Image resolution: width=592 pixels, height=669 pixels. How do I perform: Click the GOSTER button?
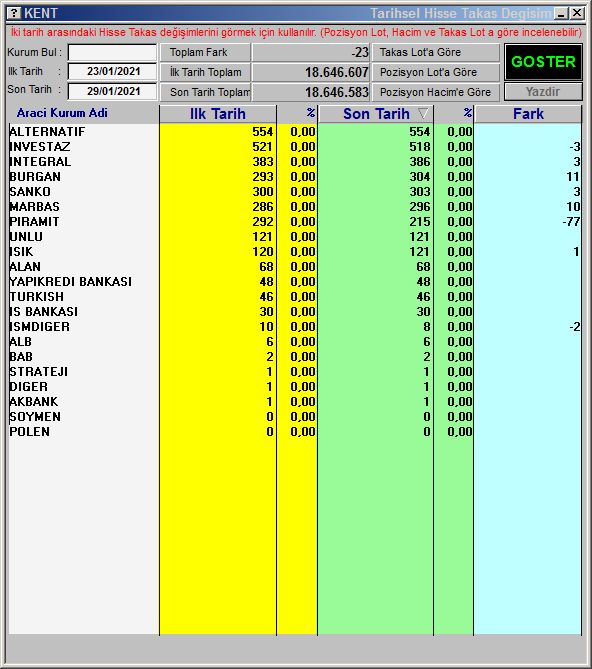pyautogui.click(x=543, y=62)
